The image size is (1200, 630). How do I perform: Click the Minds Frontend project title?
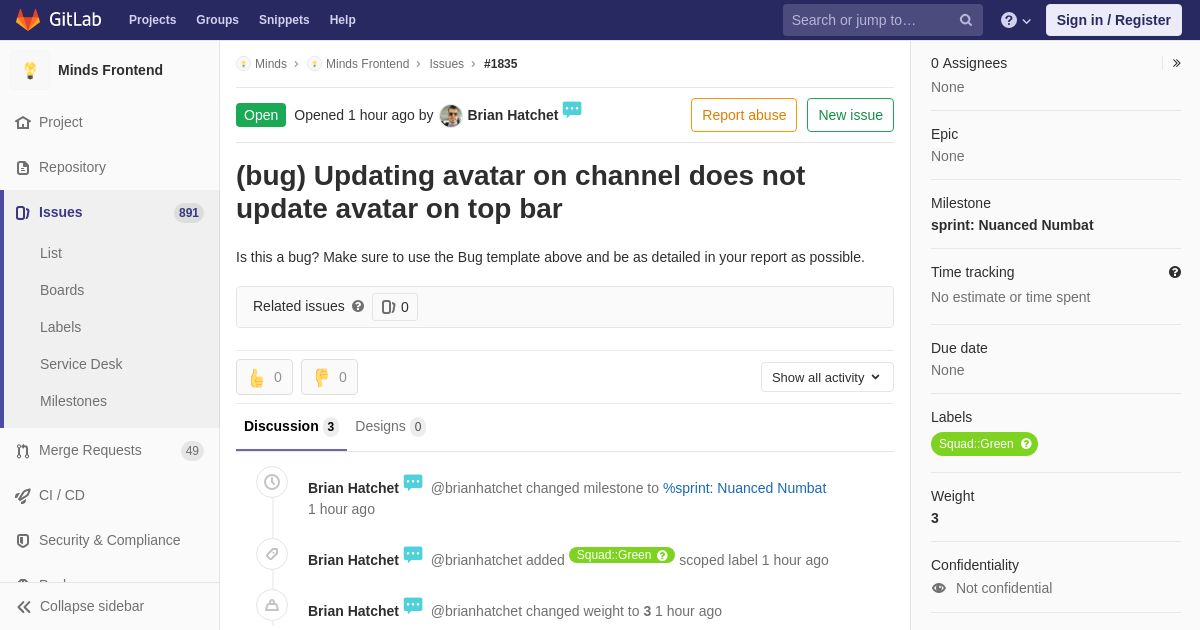(x=110, y=70)
